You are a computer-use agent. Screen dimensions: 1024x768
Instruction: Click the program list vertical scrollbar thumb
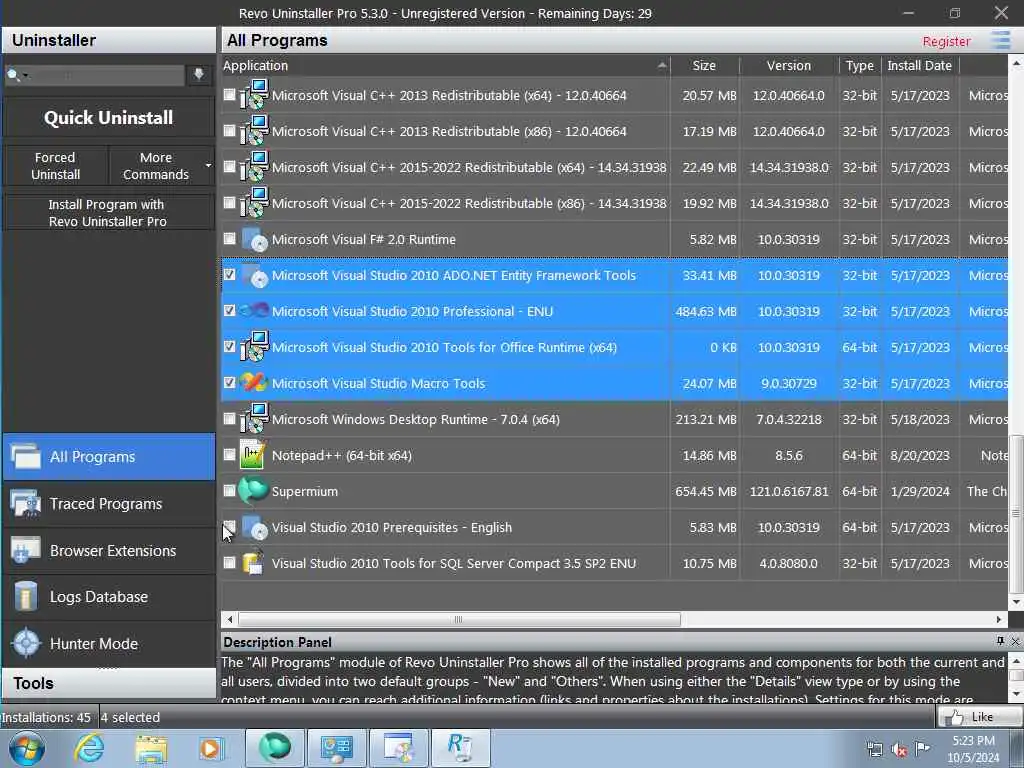[1016, 512]
